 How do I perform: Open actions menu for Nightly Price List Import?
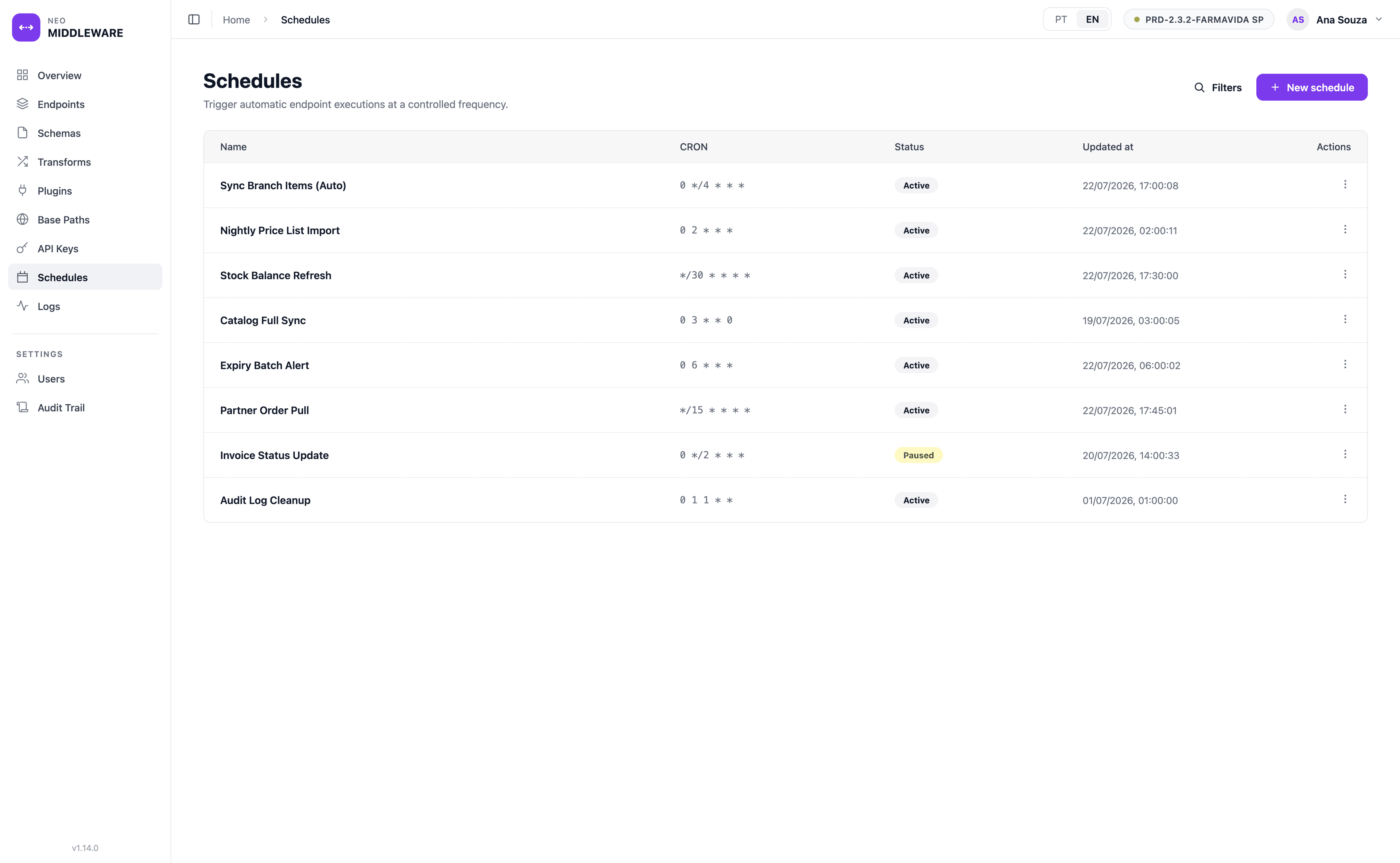[x=1345, y=229]
